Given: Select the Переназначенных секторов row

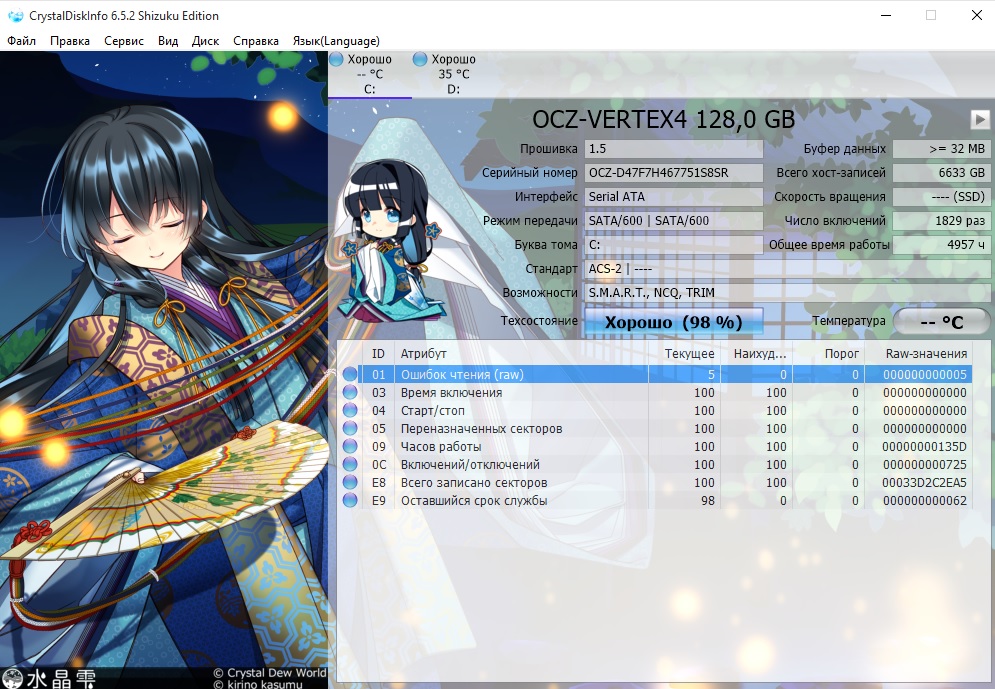Looking at the screenshot, I should [x=654, y=428].
